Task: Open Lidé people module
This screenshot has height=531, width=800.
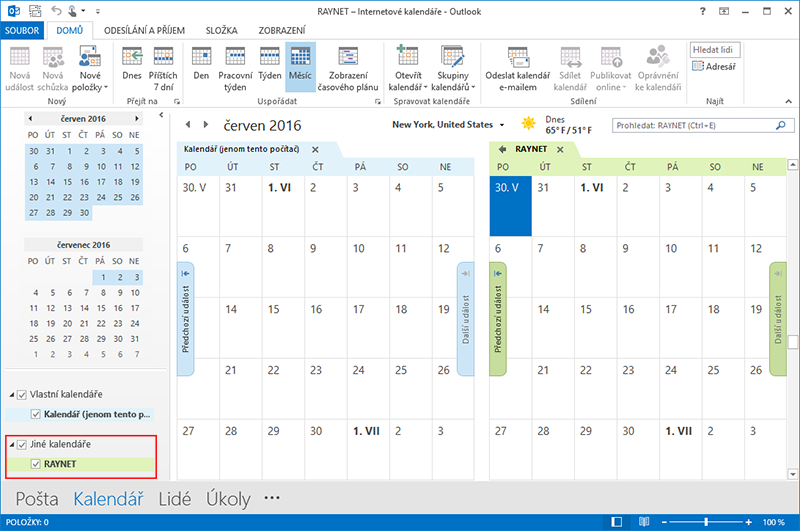Action: tap(175, 498)
